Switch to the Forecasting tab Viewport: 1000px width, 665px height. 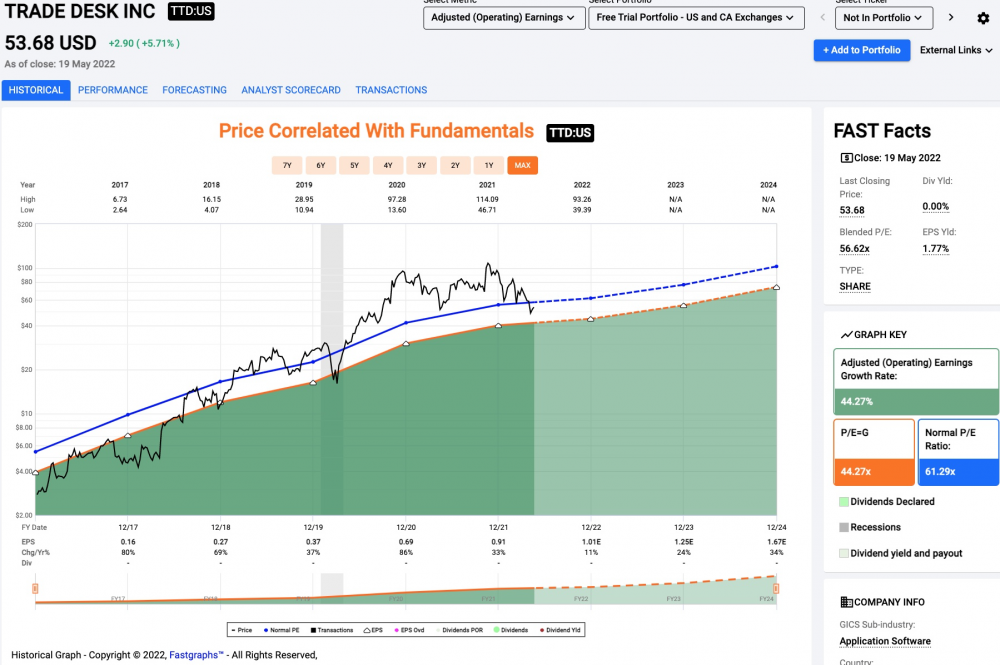[195, 90]
